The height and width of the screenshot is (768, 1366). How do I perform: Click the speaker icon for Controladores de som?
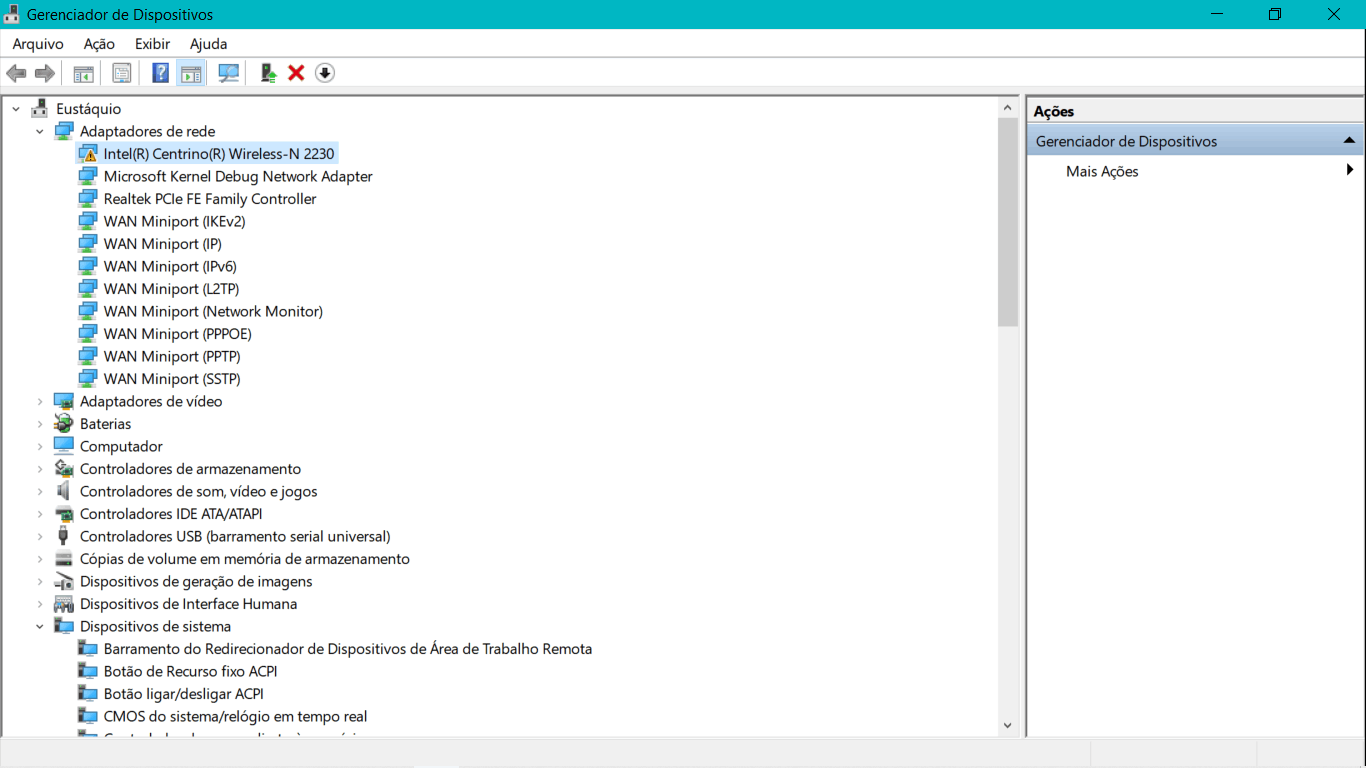[x=64, y=491]
